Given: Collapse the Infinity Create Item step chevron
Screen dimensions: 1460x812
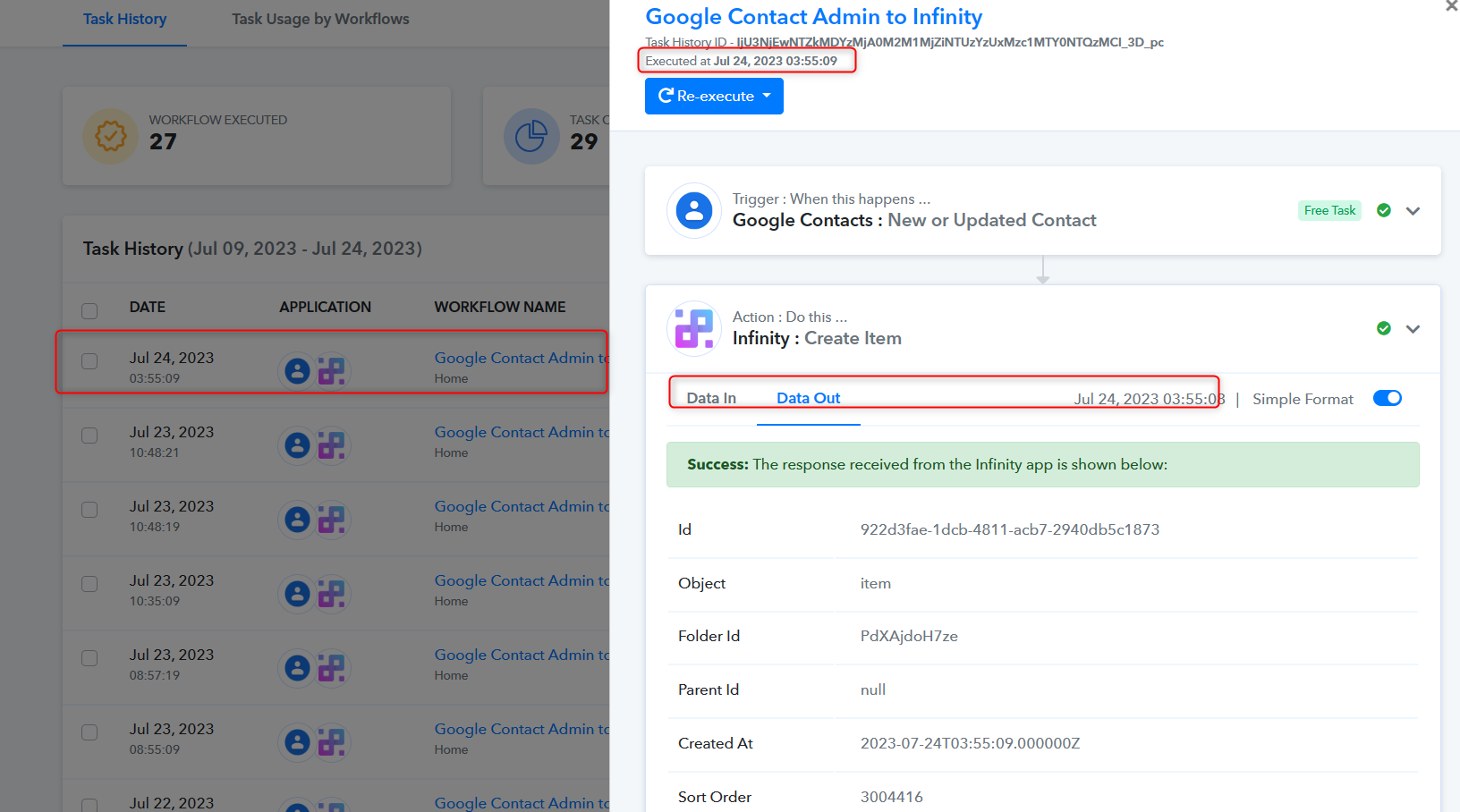Looking at the screenshot, I should (x=1413, y=329).
